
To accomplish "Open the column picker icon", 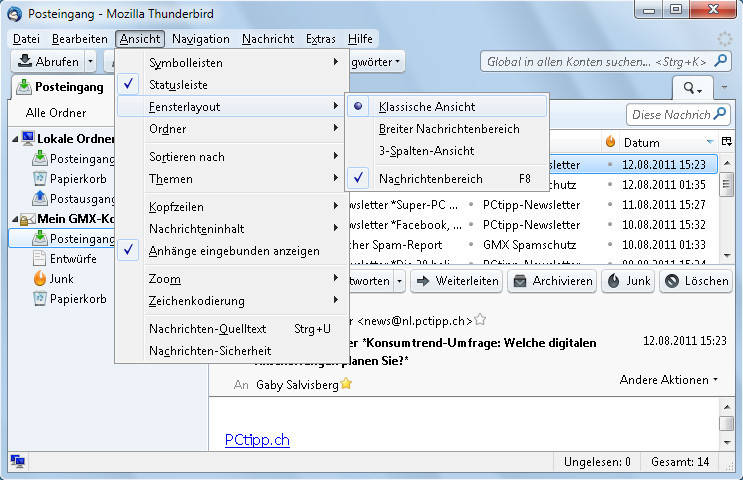I will click(726, 141).
